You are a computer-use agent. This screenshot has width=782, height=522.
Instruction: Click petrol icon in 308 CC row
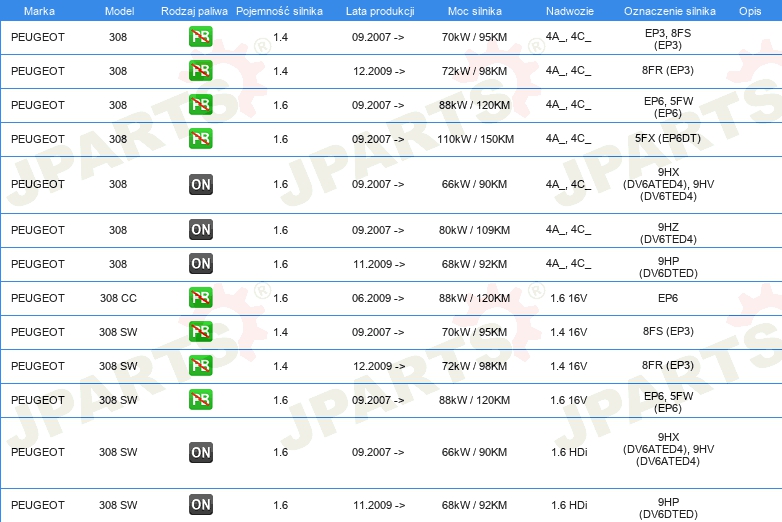200,298
